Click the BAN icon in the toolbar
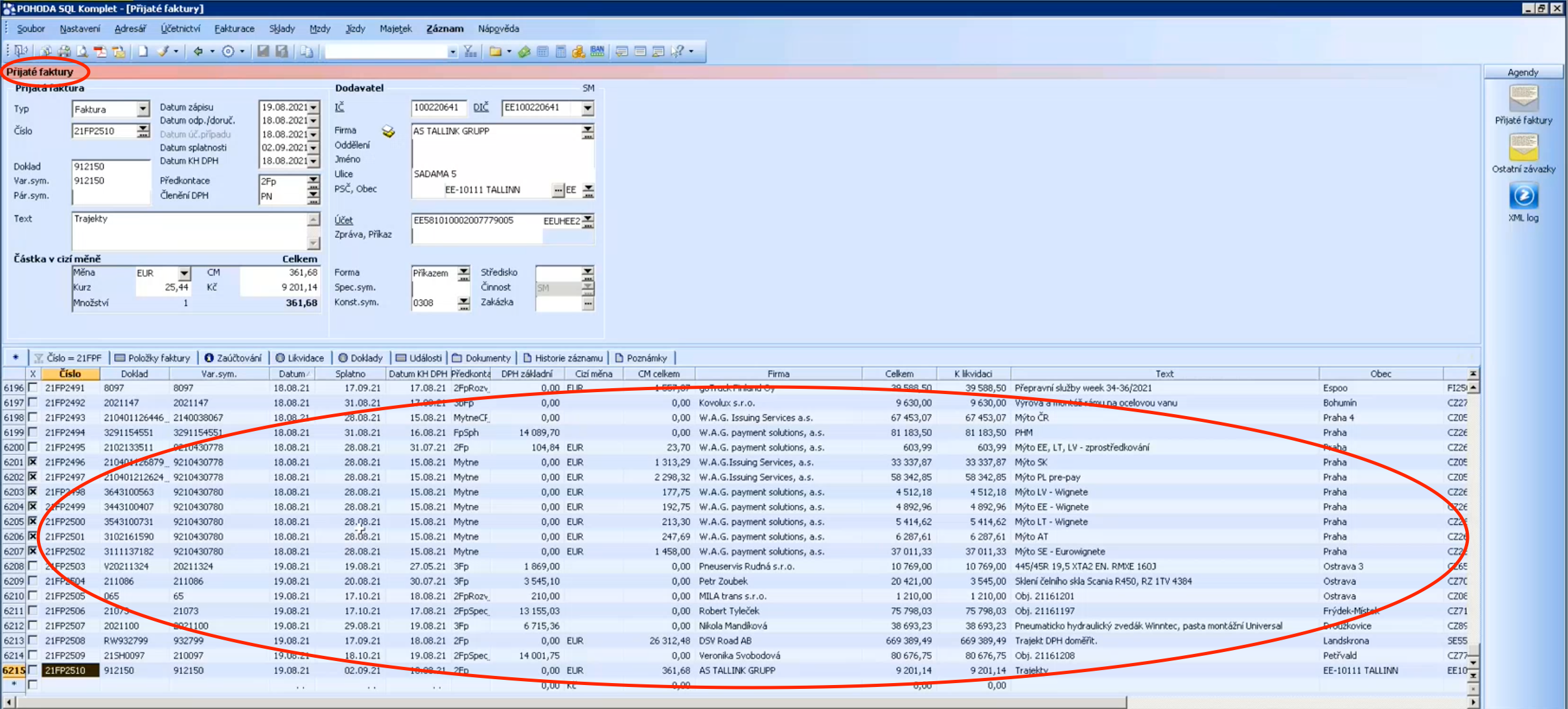 [x=597, y=51]
